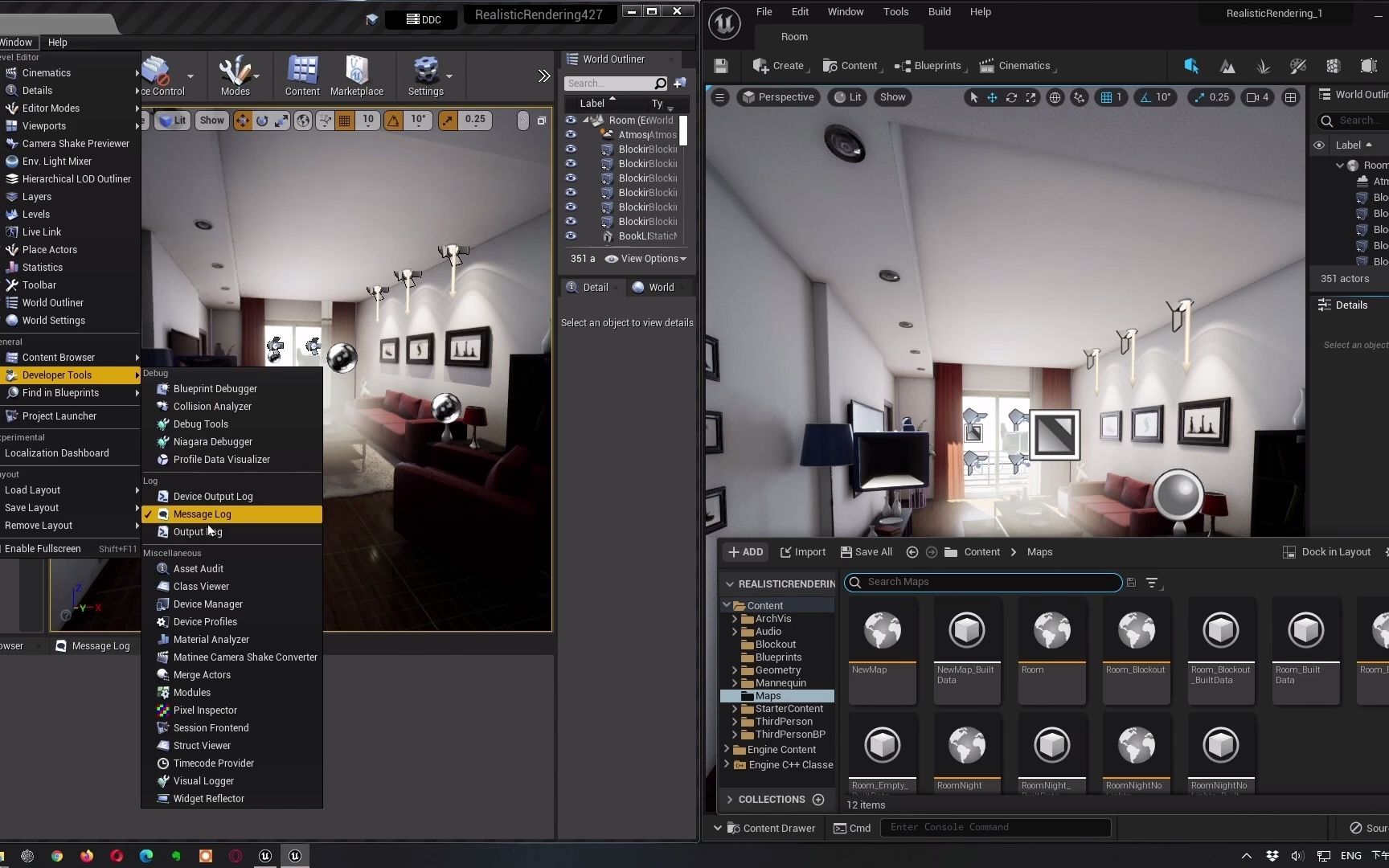This screenshot has height=868, width=1389.
Task: Click the Settings gear toolbar icon
Action: [x=425, y=76]
